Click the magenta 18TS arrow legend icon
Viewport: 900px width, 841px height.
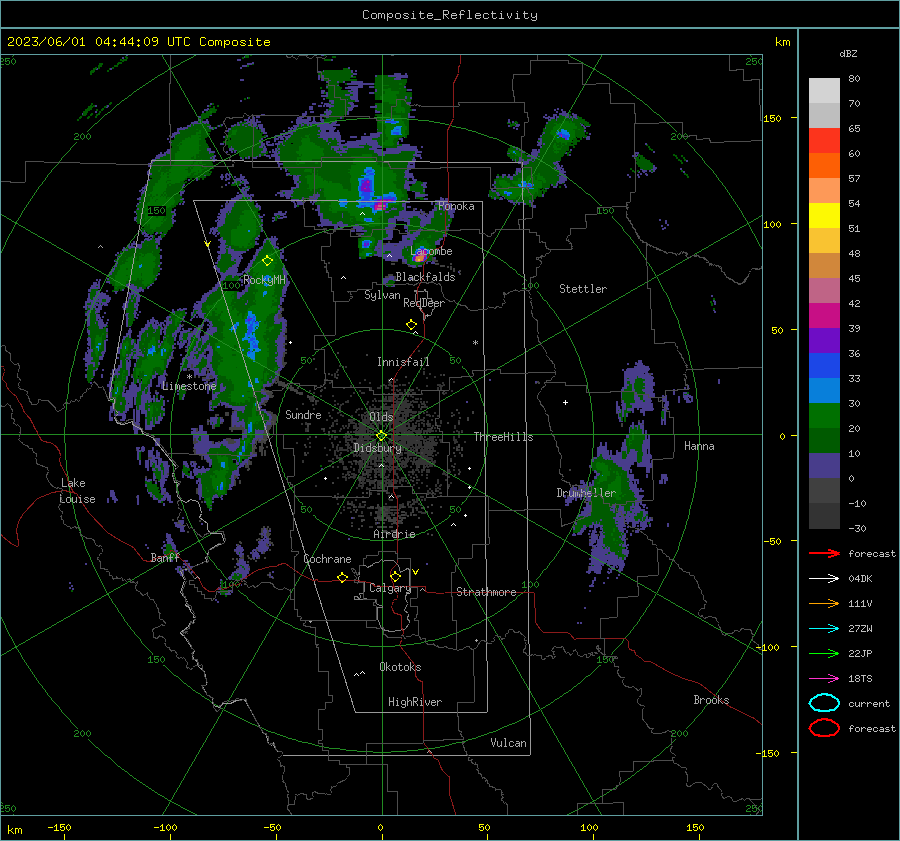[x=824, y=679]
